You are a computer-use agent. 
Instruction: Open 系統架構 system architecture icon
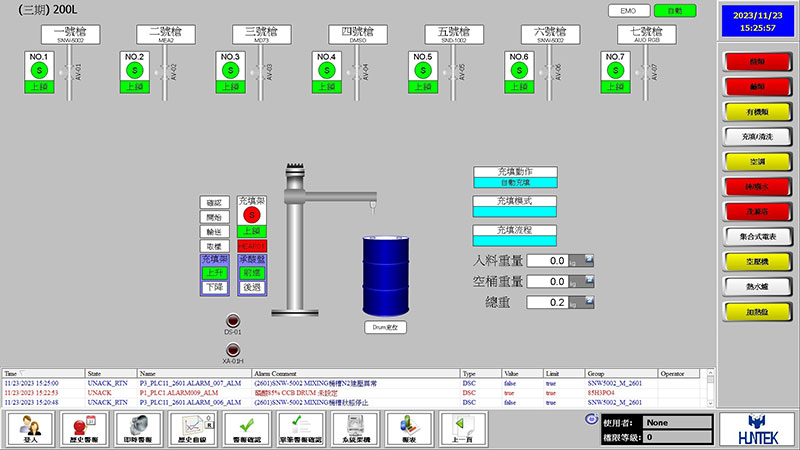tap(353, 428)
